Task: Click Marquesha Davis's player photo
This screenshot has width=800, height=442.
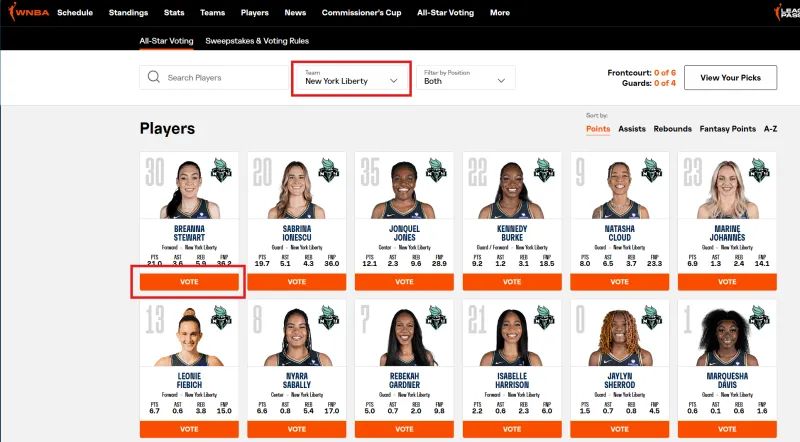Action: (728, 337)
